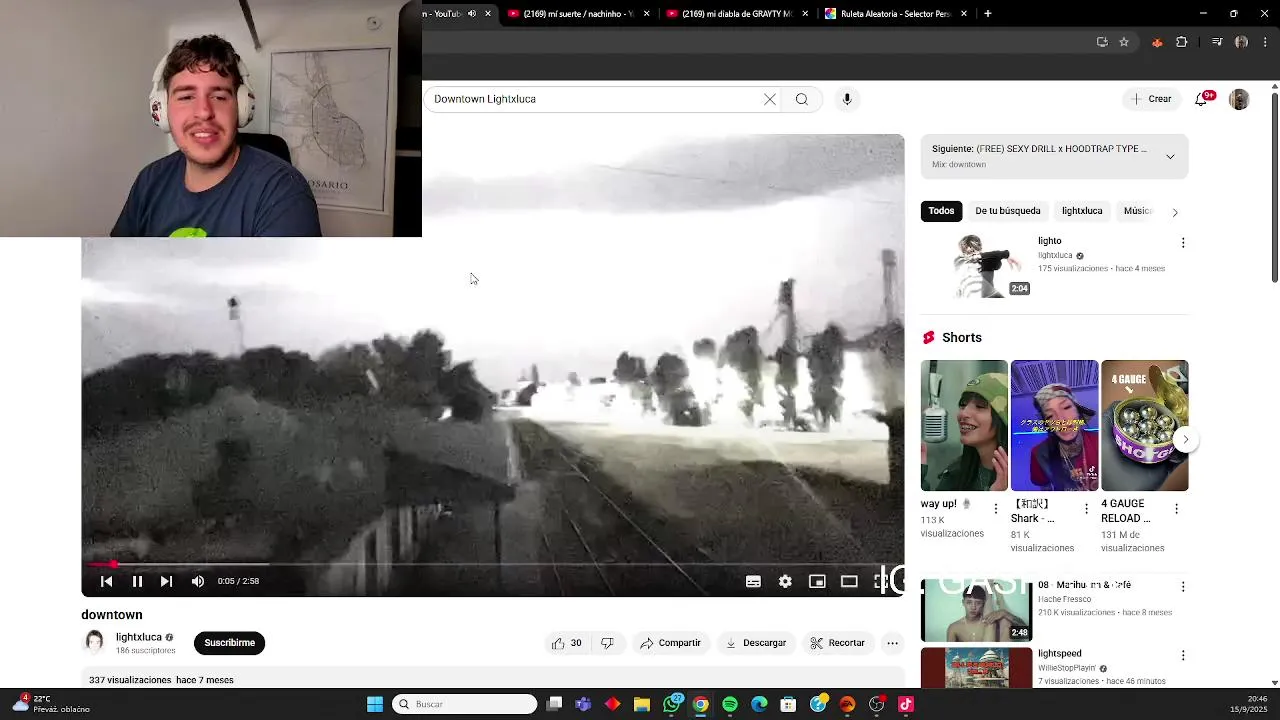
Task: Open lightxluca channel avatar
Action: pos(94,642)
